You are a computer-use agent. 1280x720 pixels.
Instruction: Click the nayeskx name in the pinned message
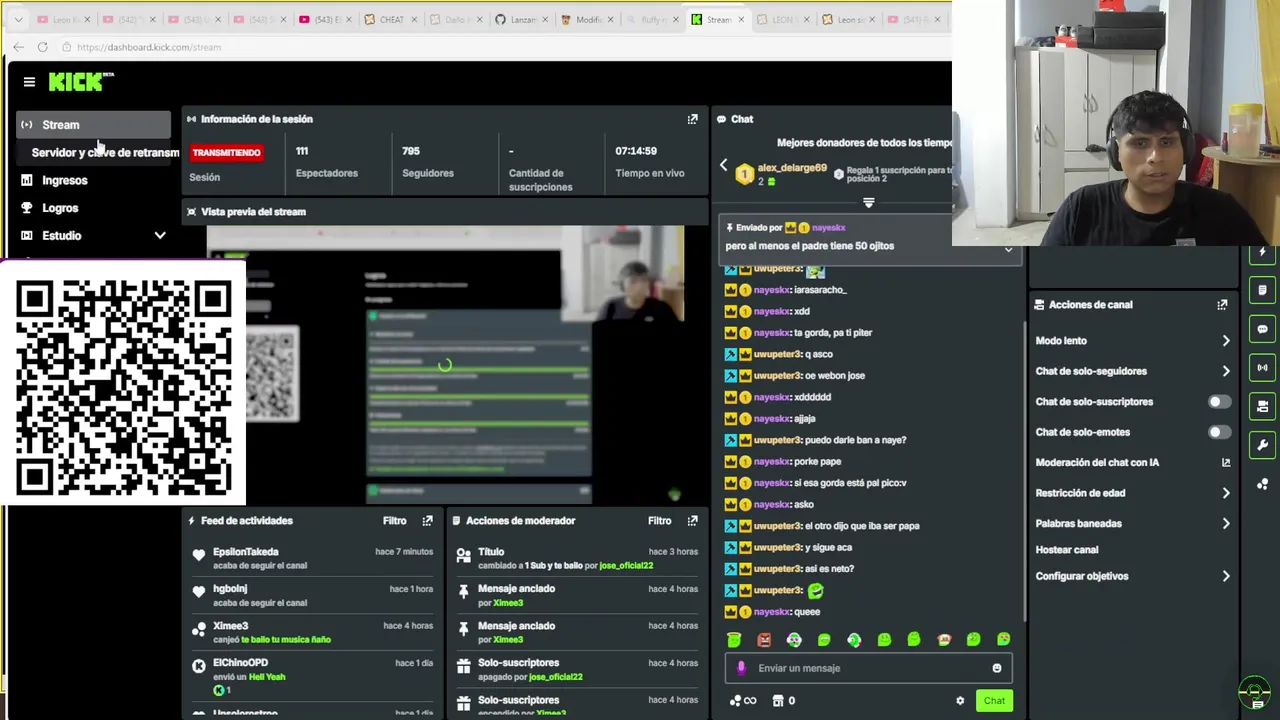tap(829, 228)
